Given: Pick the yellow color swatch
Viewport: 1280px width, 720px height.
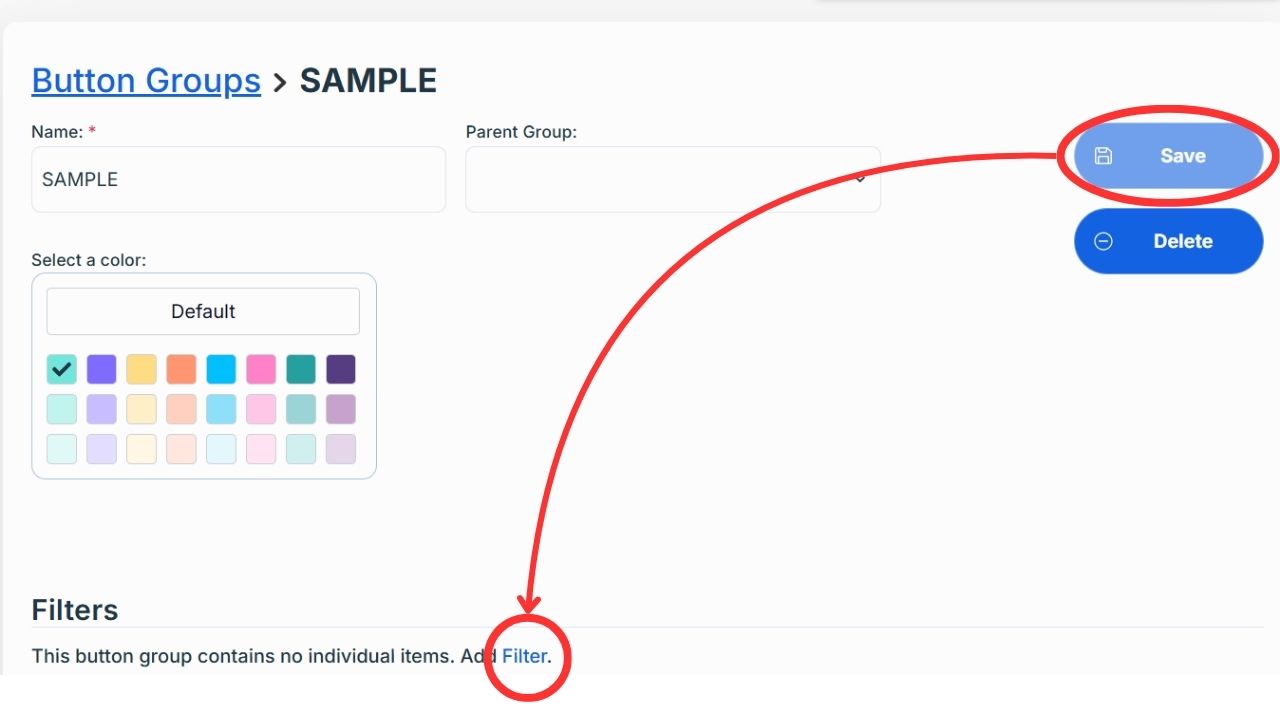Looking at the screenshot, I should tap(142, 369).
